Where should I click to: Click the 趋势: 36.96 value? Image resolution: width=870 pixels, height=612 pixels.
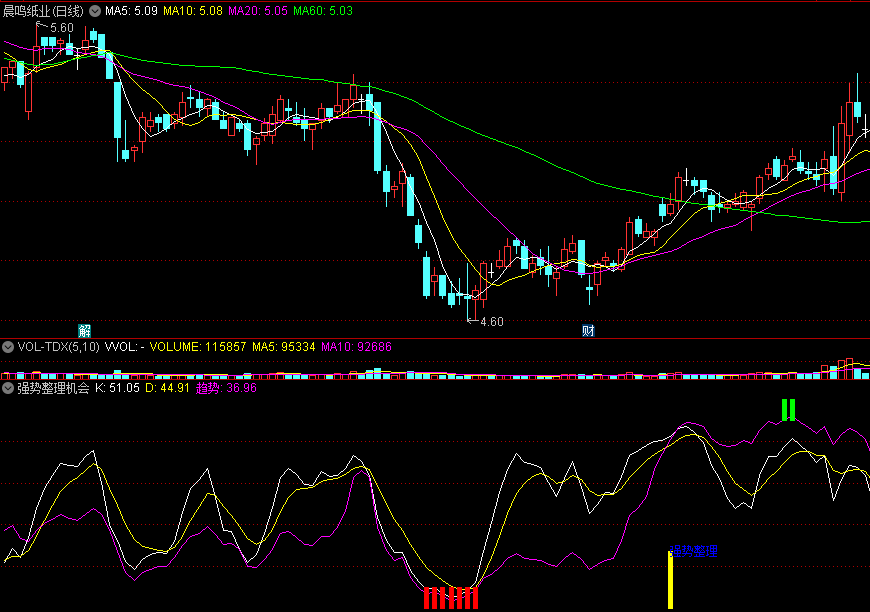pyautogui.click(x=226, y=388)
